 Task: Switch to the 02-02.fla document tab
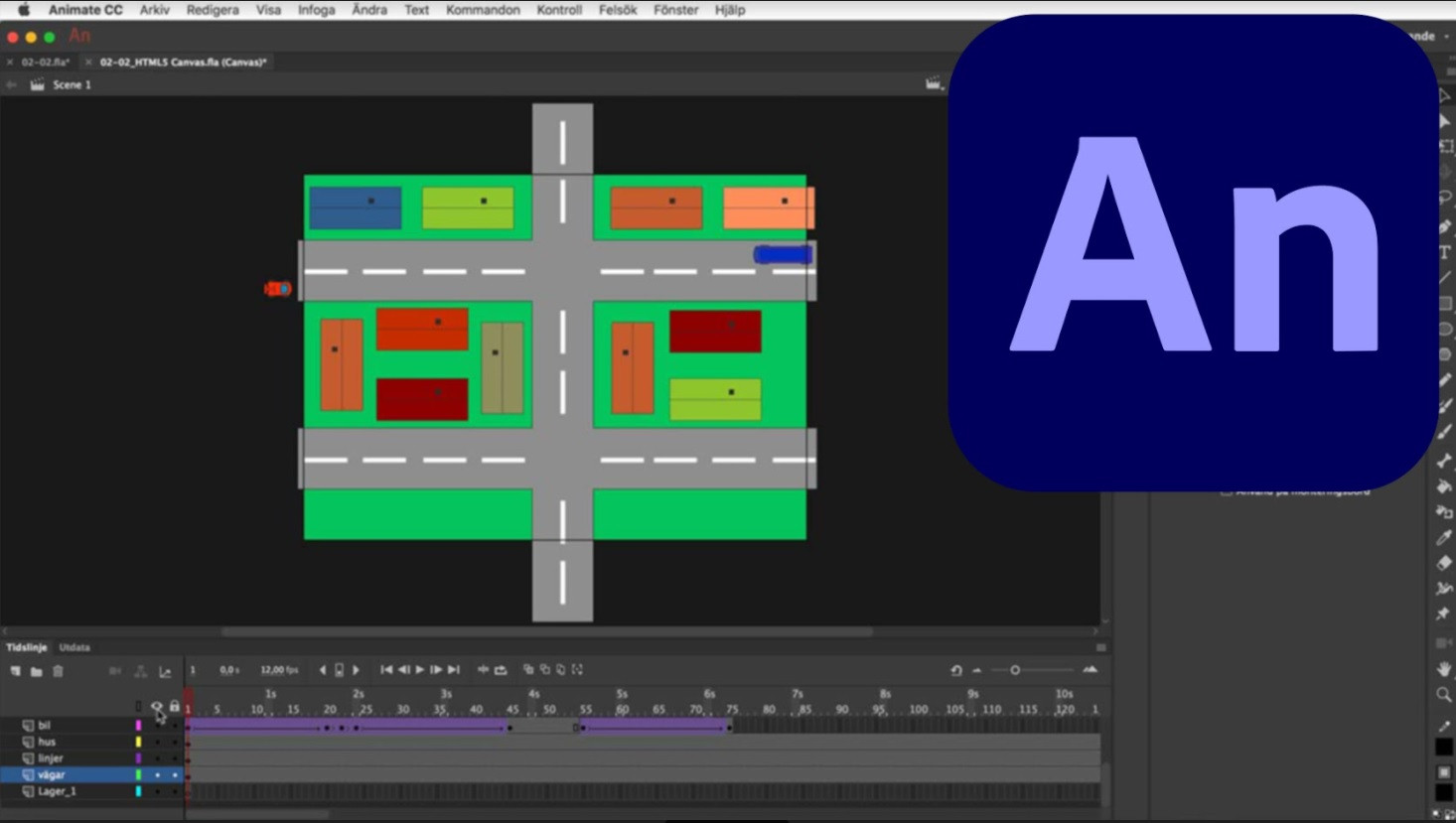click(46, 62)
